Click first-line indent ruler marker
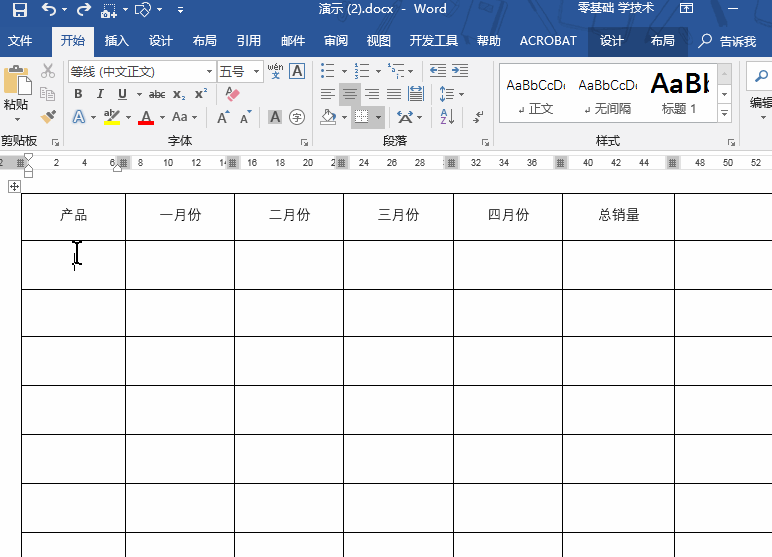 pyautogui.click(x=29, y=157)
